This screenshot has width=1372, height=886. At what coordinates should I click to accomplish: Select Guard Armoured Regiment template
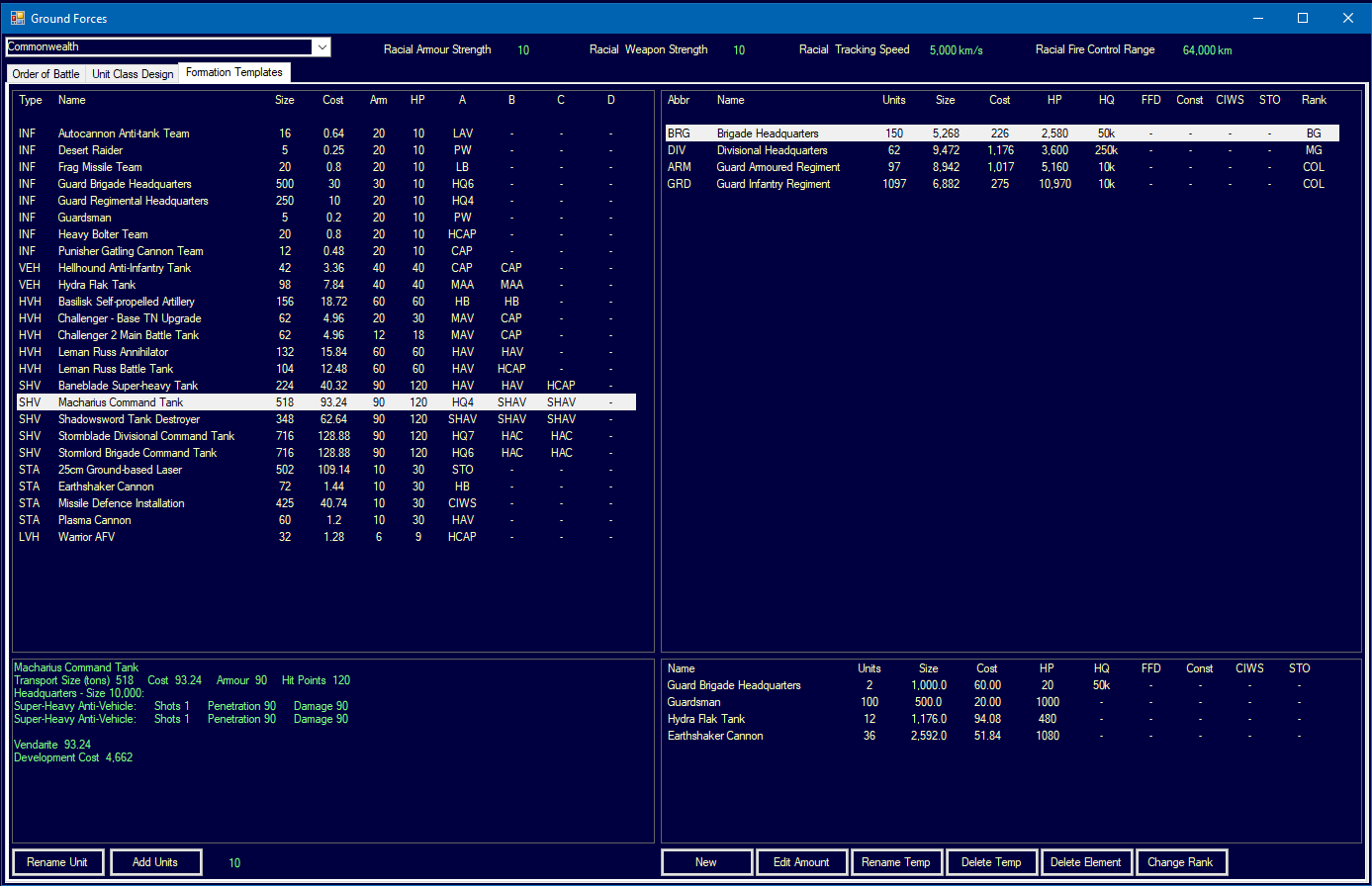(1002, 167)
